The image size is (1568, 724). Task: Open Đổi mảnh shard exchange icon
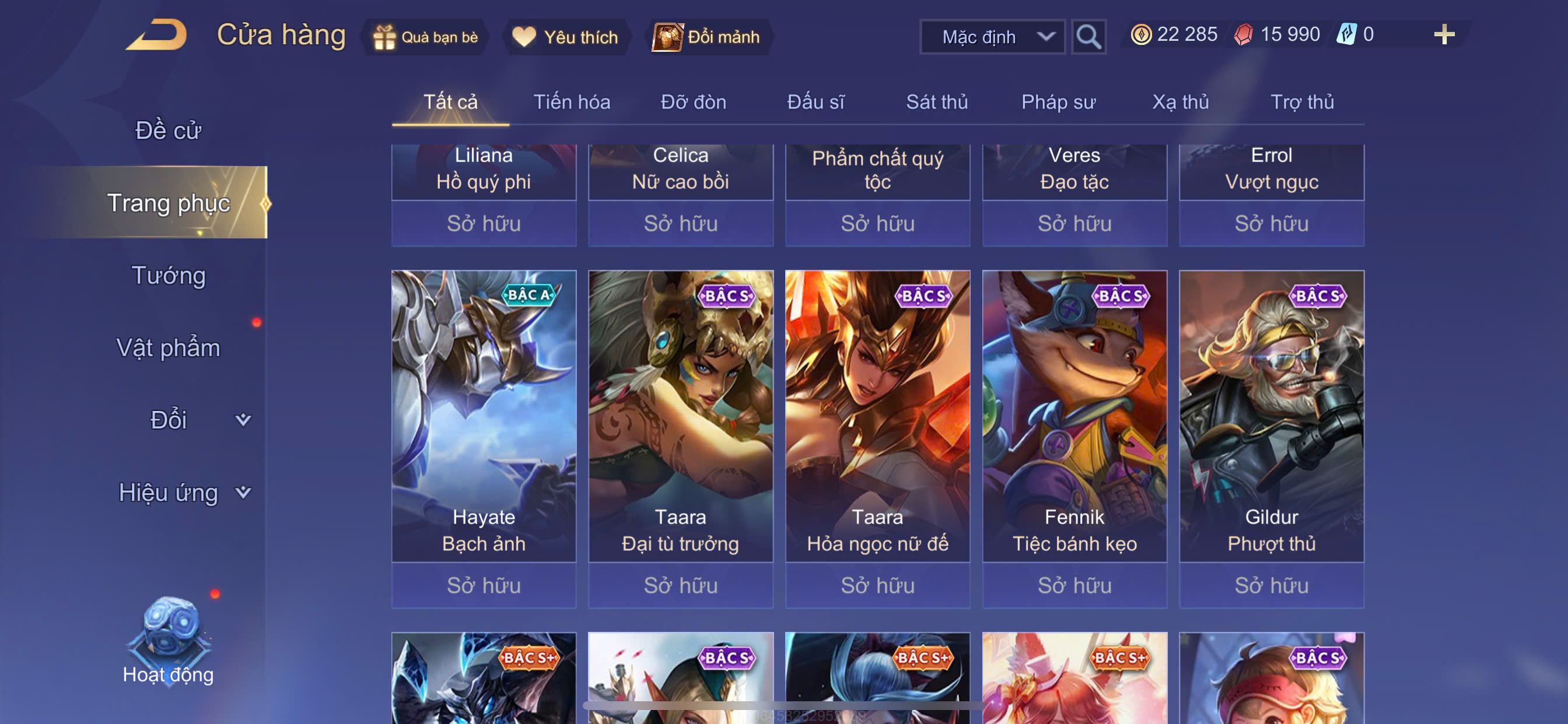click(x=667, y=37)
